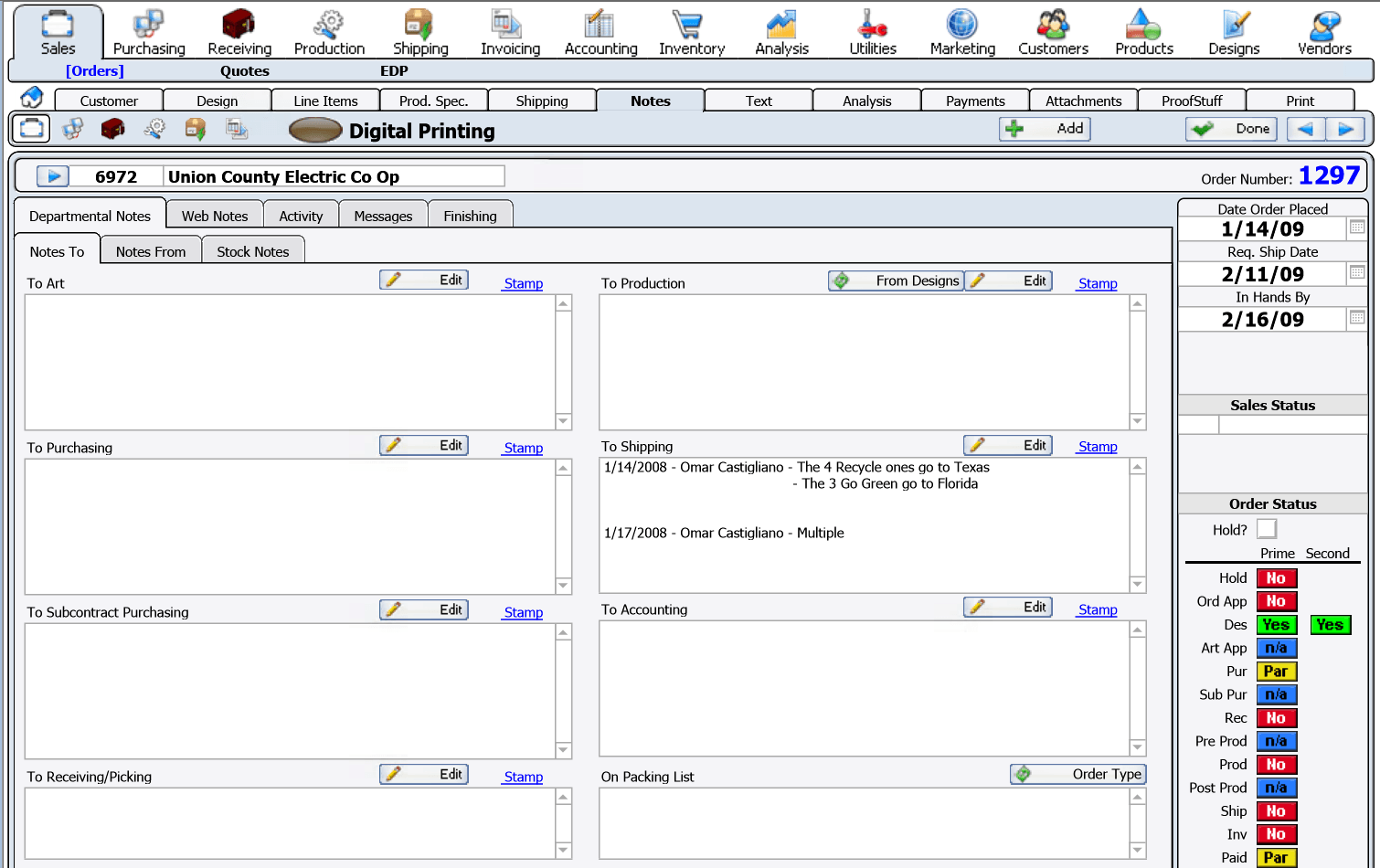Open calendar for Req. Ship Date
Viewport: 1380px width, 868px height.
pos(1357,272)
